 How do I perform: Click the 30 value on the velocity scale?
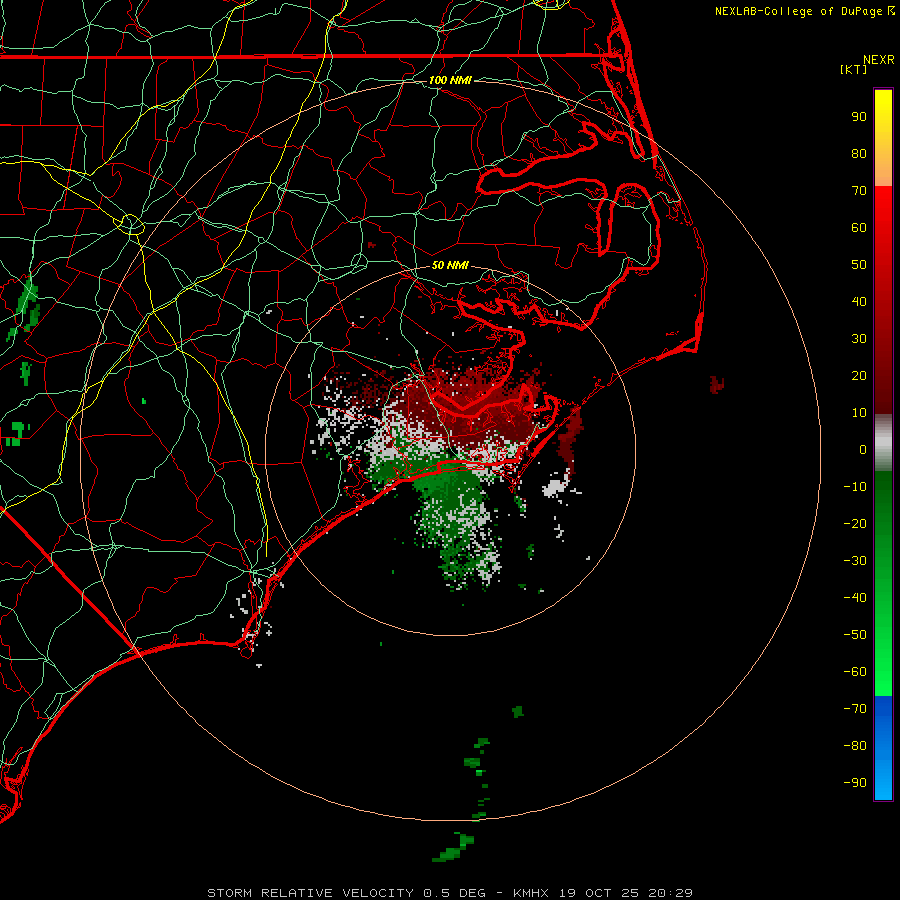point(859,339)
